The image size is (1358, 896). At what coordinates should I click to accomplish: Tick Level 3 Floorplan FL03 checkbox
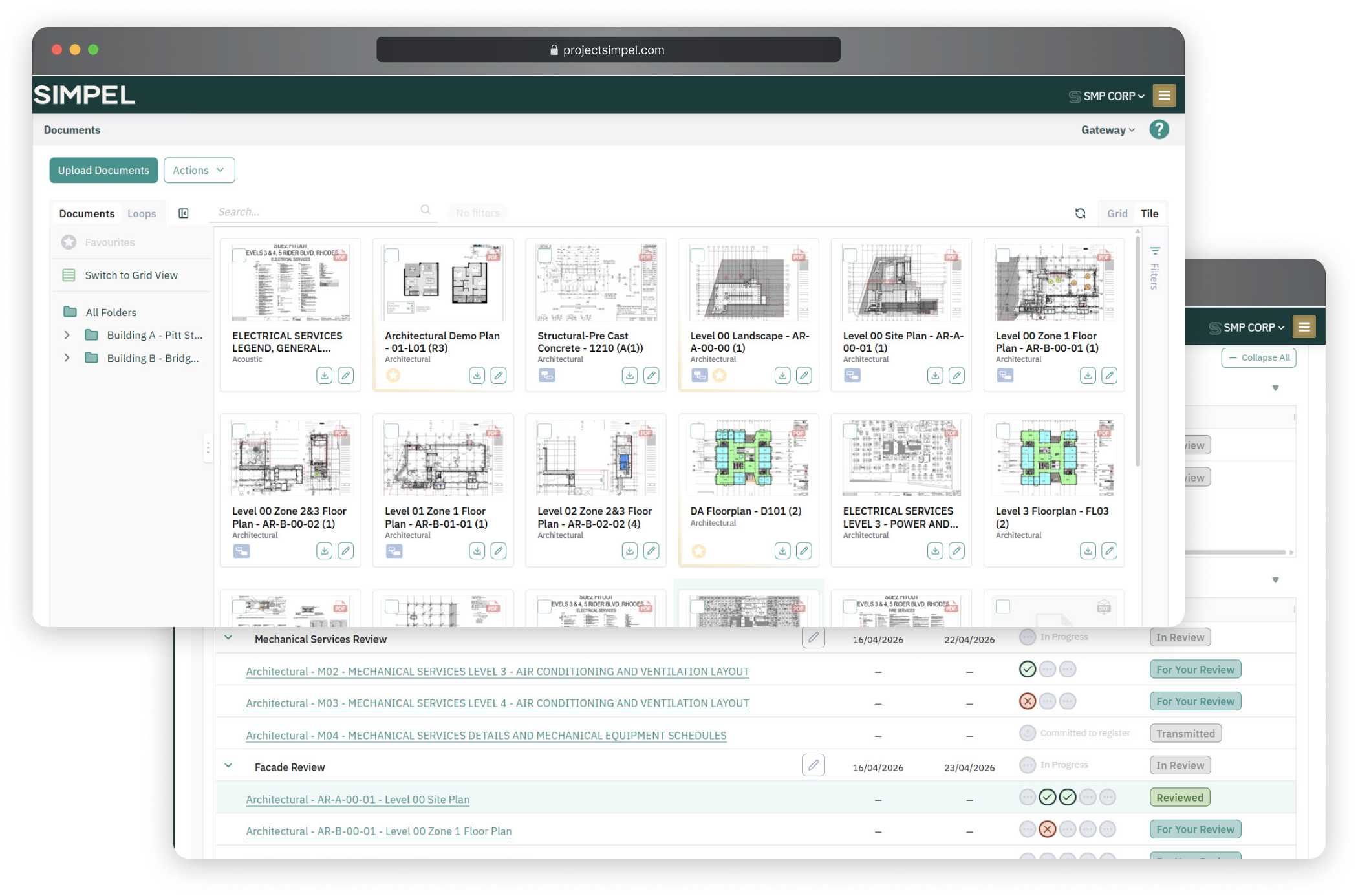(x=1002, y=431)
